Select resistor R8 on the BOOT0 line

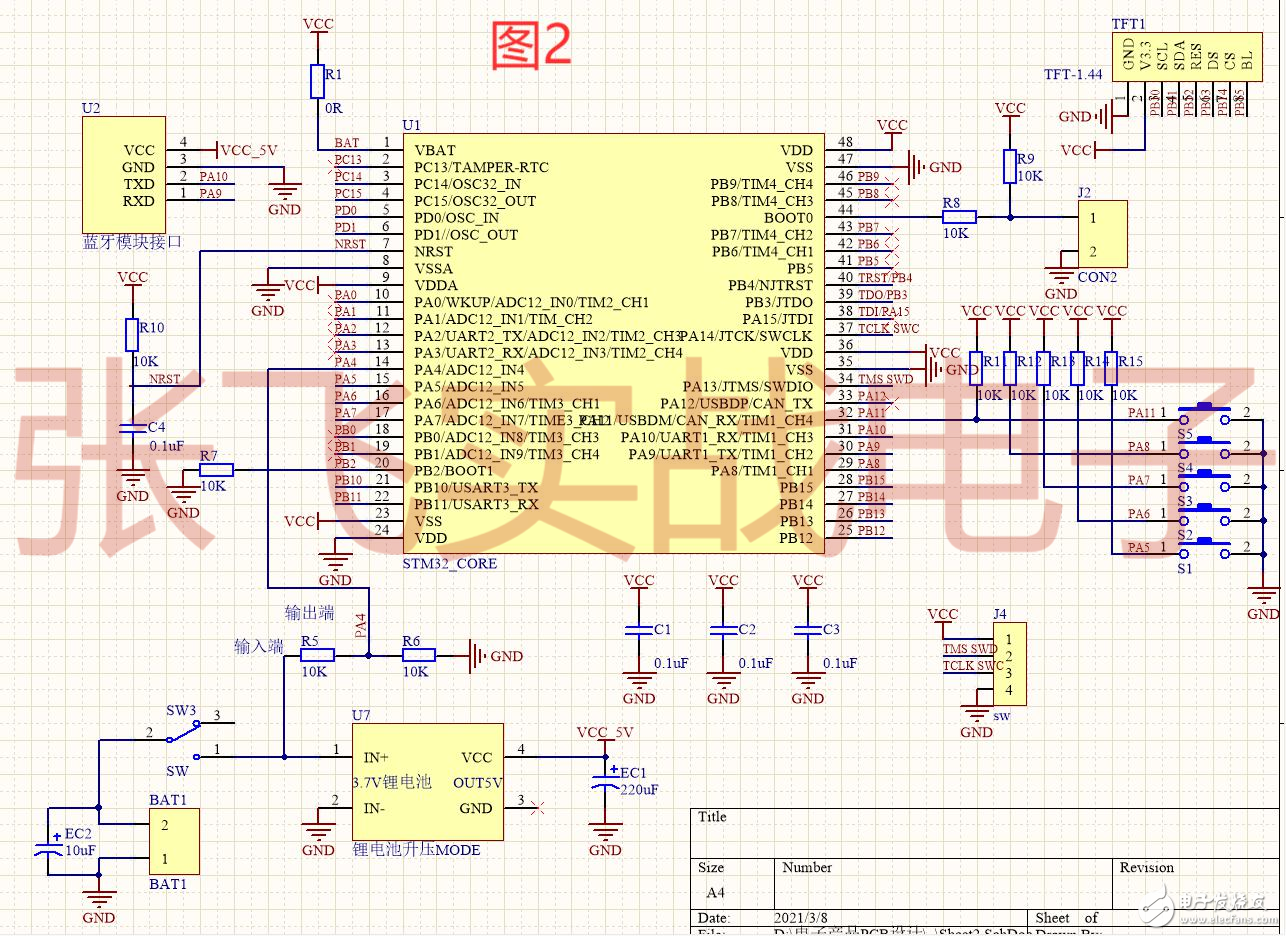[959, 217]
